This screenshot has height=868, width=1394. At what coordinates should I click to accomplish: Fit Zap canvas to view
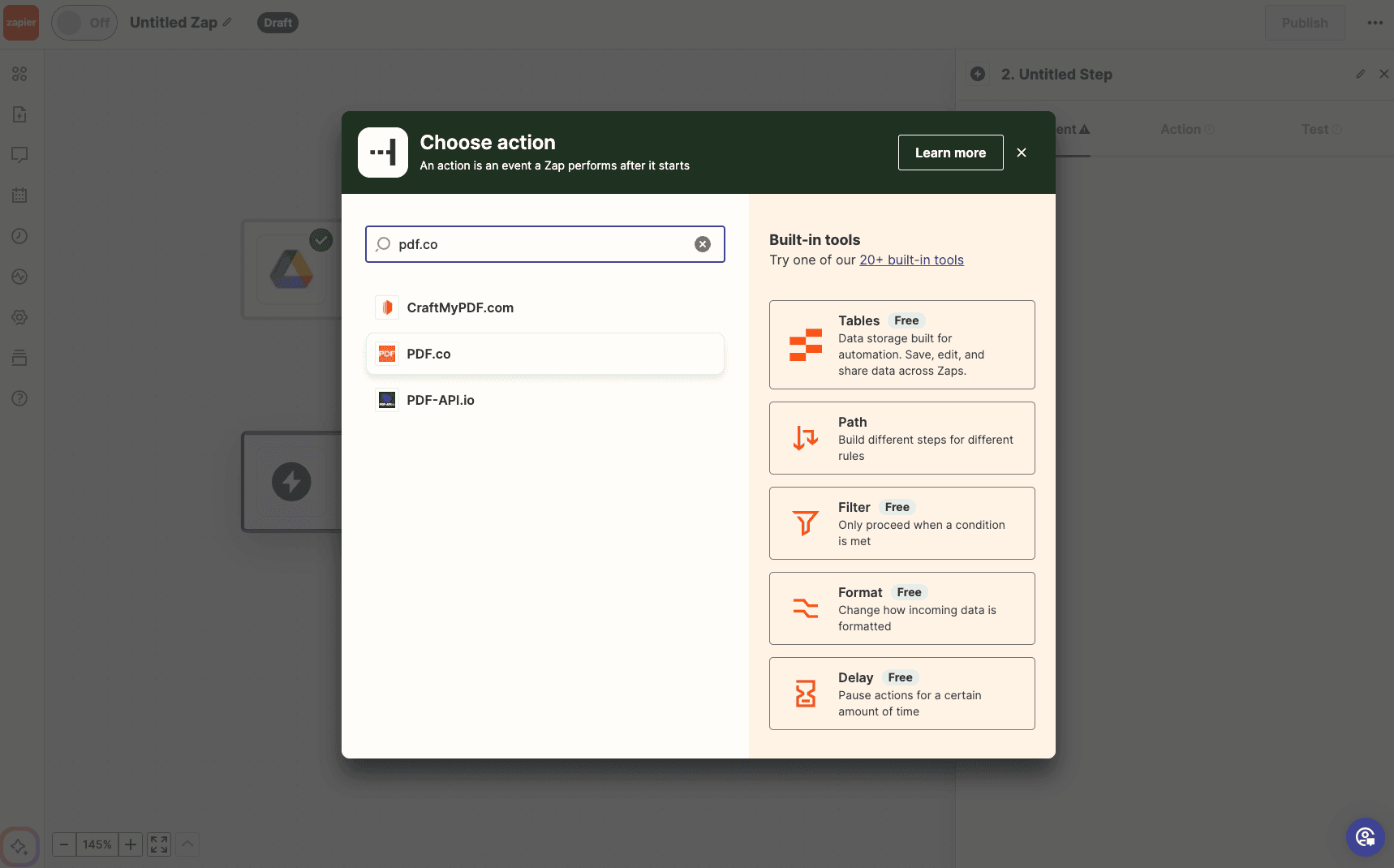[159, 844]
